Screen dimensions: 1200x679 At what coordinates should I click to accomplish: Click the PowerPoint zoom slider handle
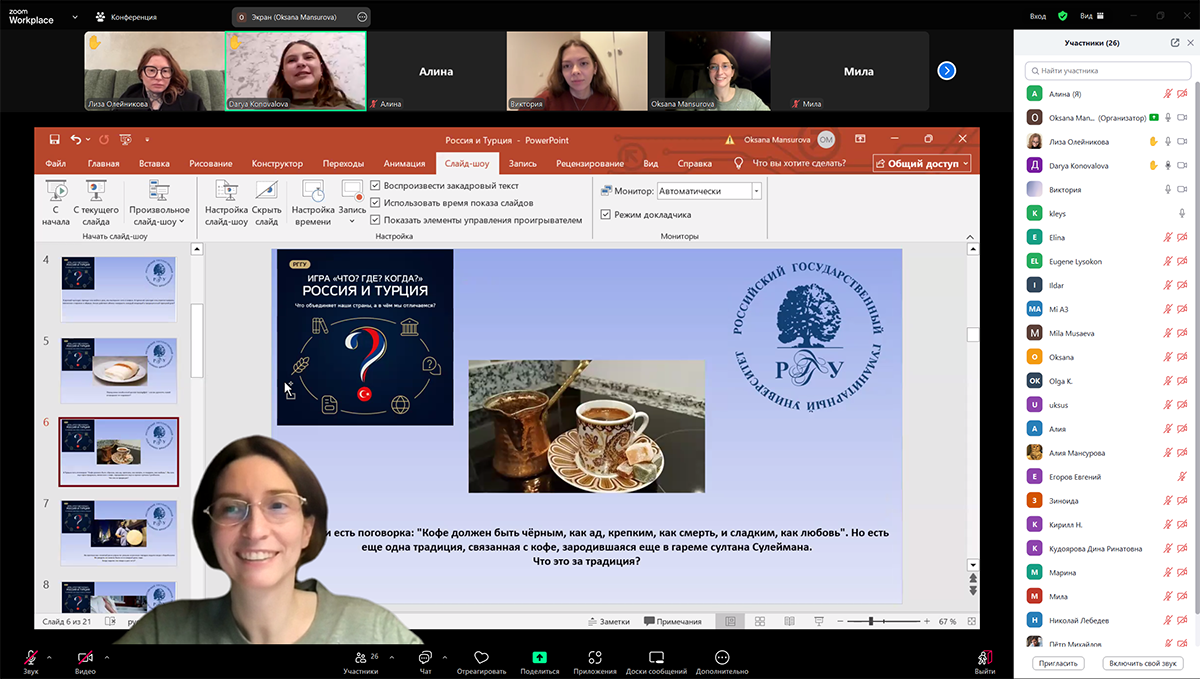873,621
